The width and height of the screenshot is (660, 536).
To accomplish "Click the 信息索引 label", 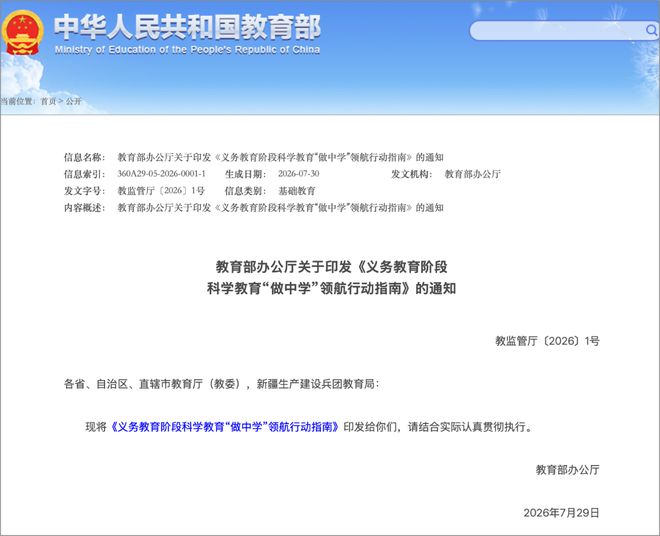I will [x=84, y=174].
